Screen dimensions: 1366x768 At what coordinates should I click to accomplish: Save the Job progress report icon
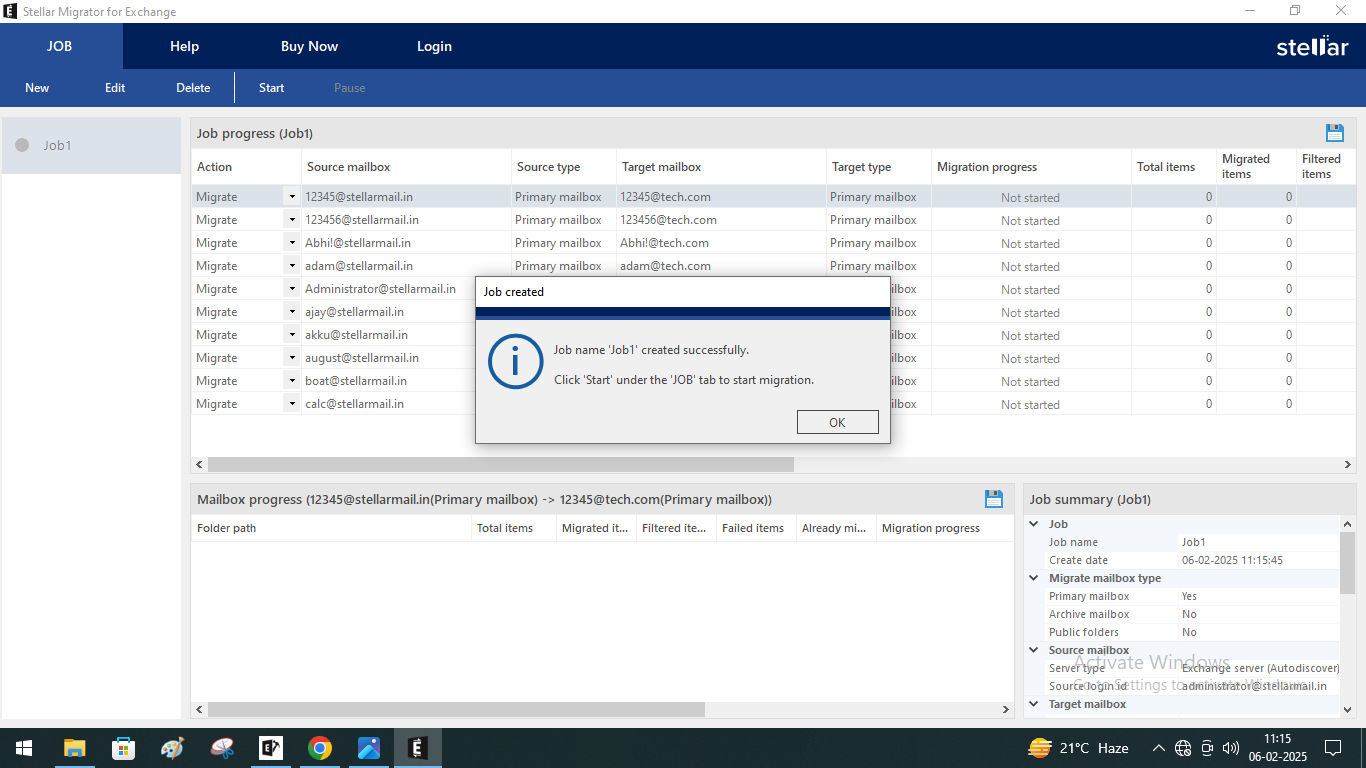pos(1334,133)
